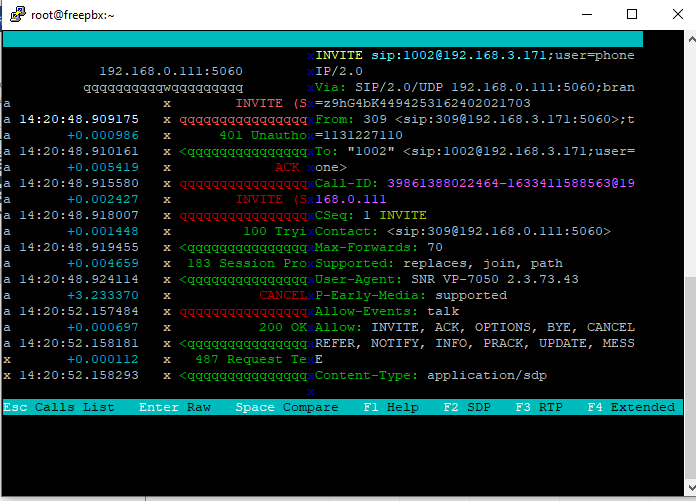The image size is (696, 501).
Task: Click the 'P-Early-Media: supported' line
Action: 411,295
